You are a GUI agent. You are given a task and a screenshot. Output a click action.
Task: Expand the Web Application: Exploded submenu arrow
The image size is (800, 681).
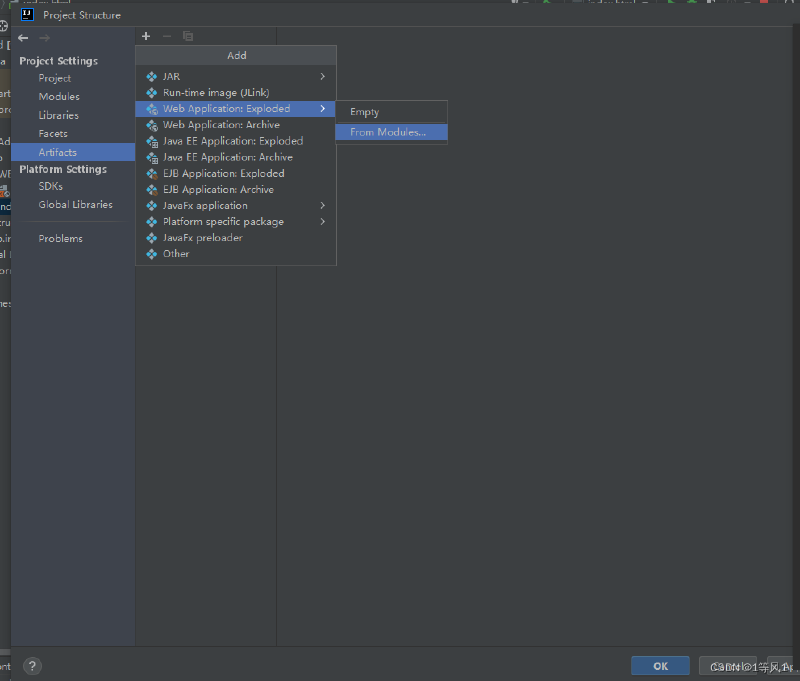pos(322,109)
